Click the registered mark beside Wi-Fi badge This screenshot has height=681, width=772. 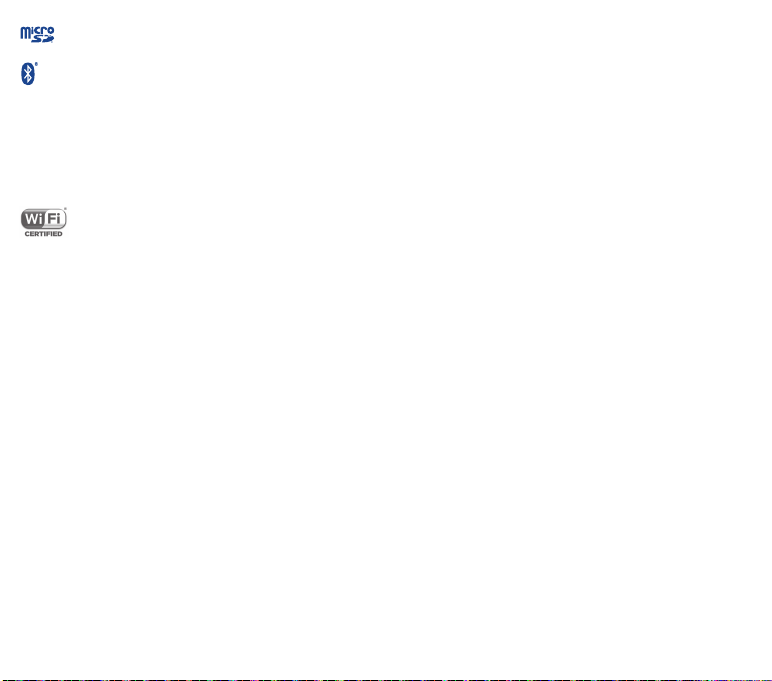[x=65, y=209]
